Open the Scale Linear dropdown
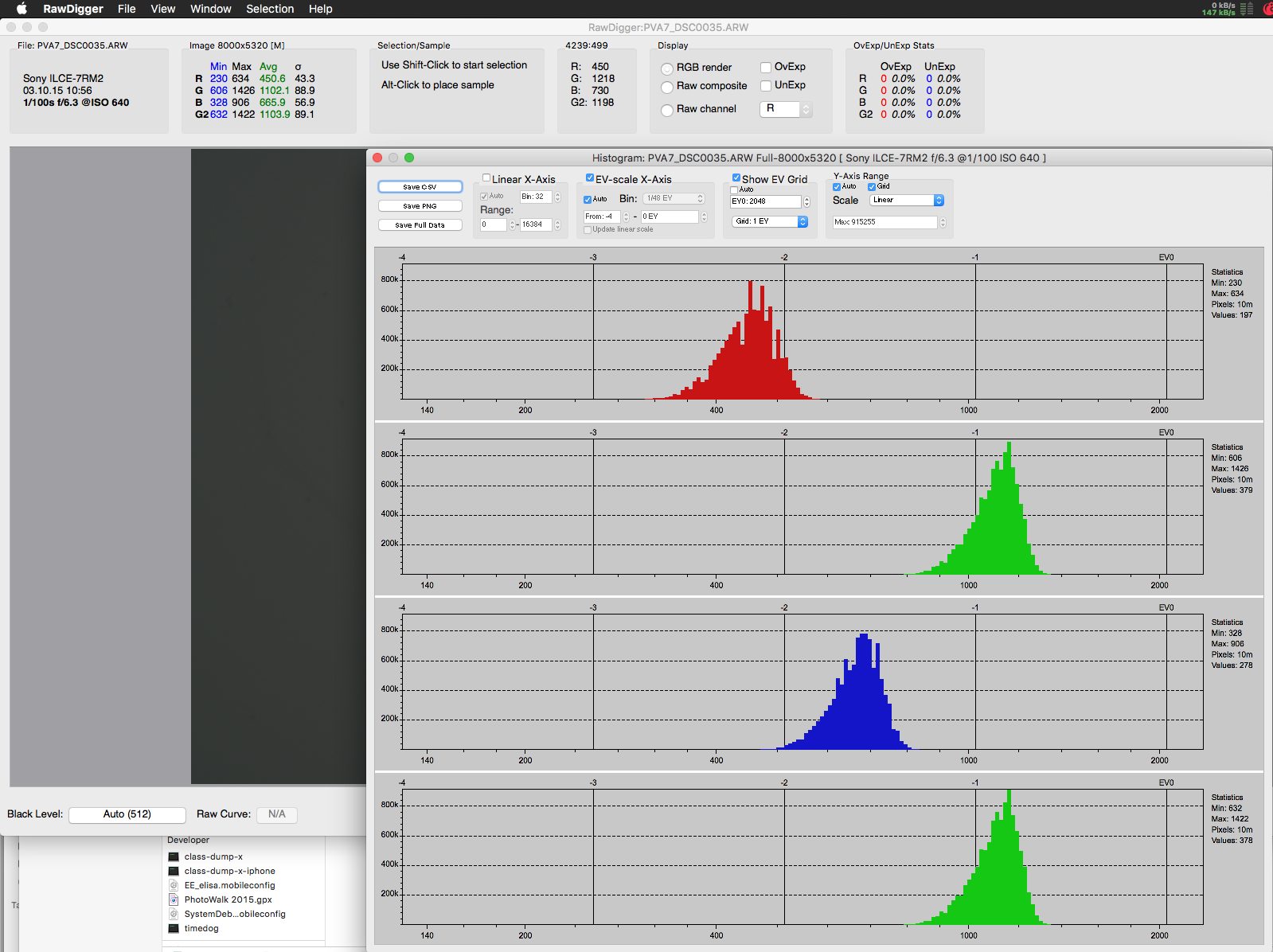The height and width of the screenshot is (952, 1273). (907, 200)
